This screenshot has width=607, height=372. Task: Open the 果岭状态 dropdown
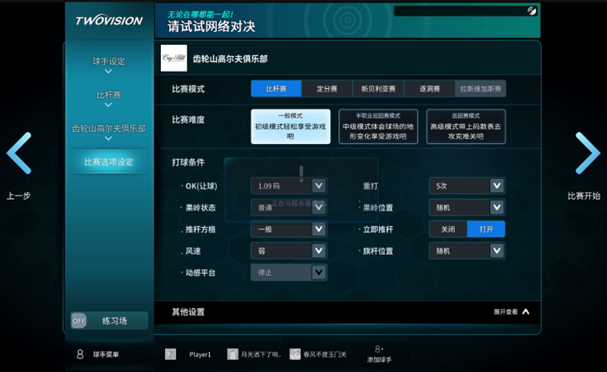[289, 207]
